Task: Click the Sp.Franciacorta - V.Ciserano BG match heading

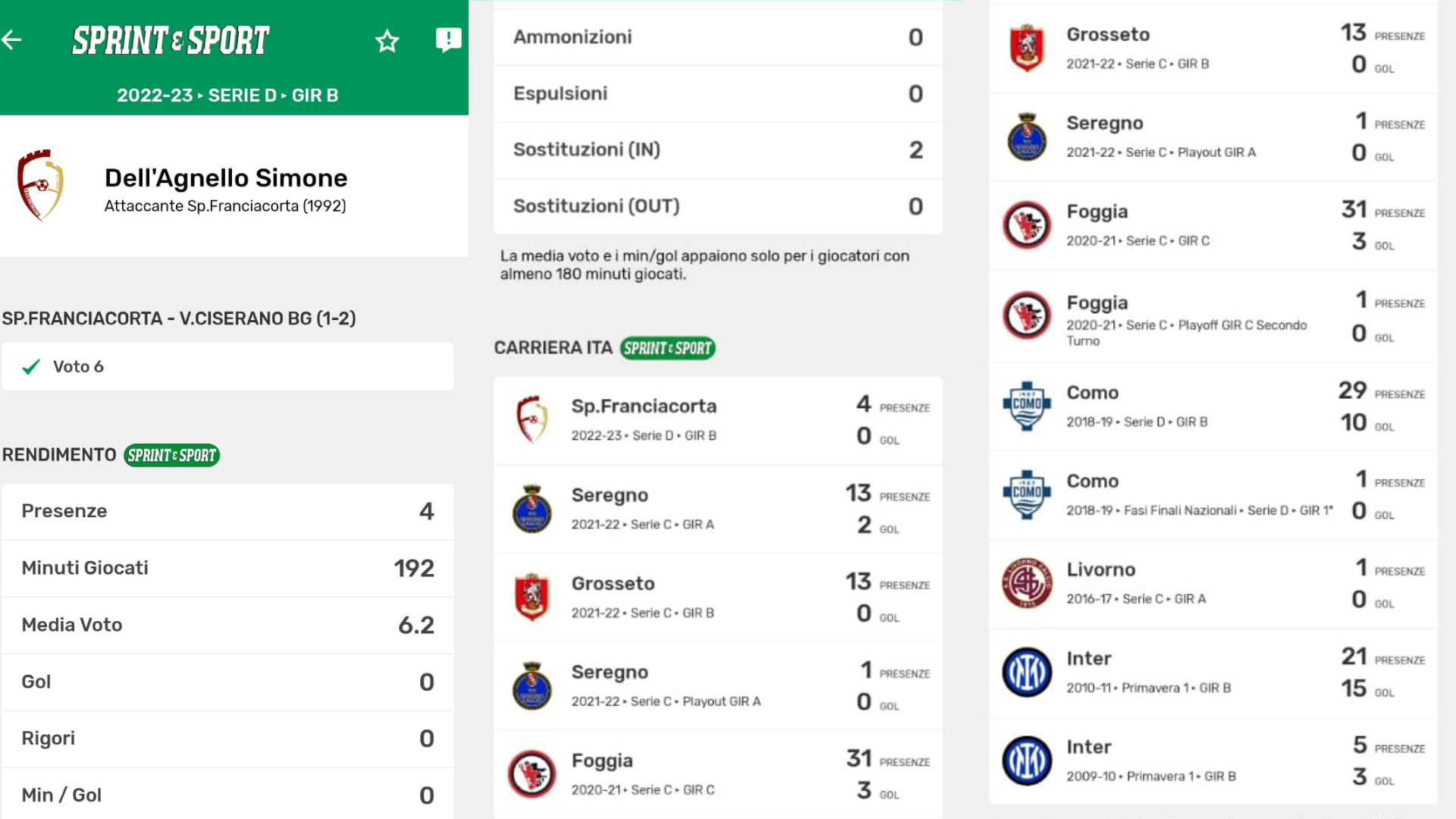Action: [179, 318]
